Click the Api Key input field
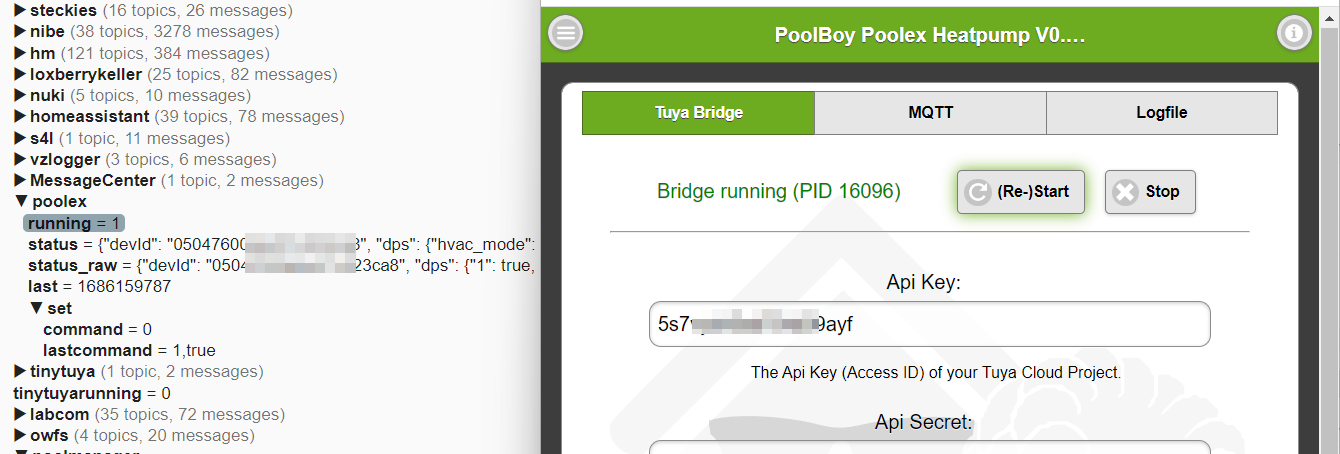The width and height of the screenshot is (1340, 454). (929, 324)
